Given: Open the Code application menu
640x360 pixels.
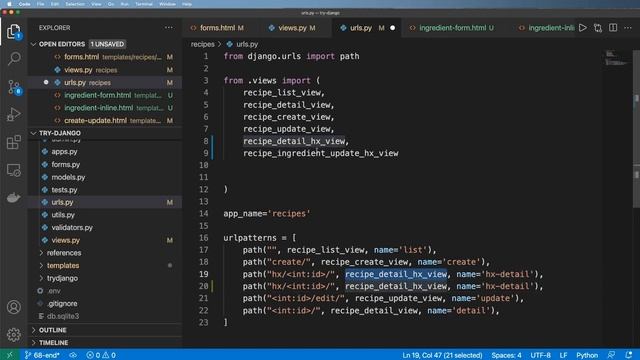Looking at the screenshot, I should [24, 4].
